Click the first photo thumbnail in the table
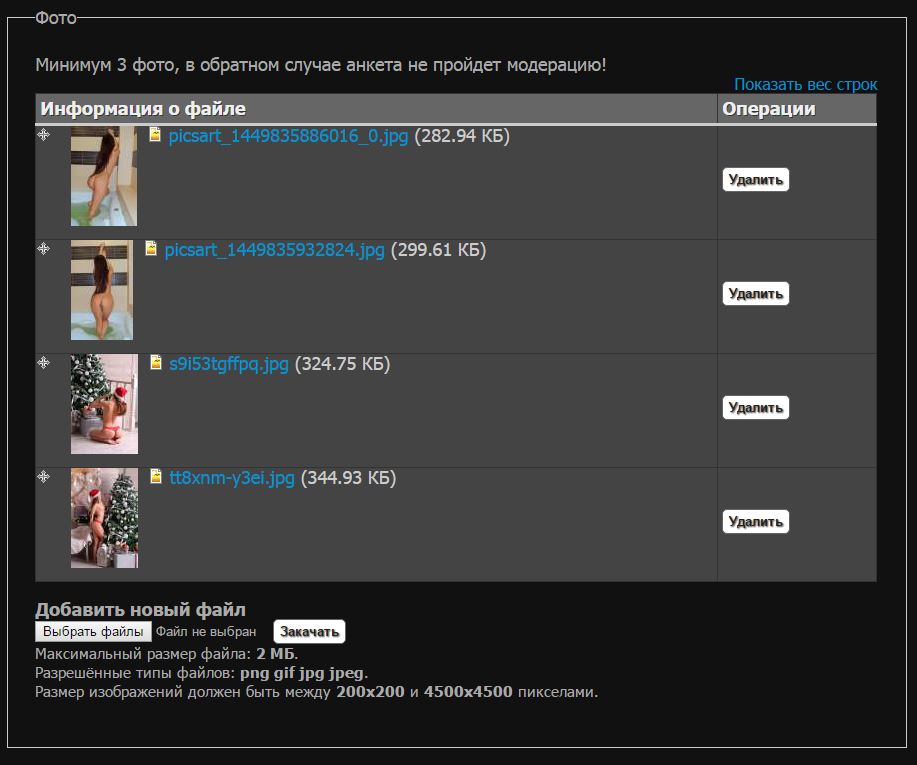Screen dimensions: 917x765 (103, 176)
